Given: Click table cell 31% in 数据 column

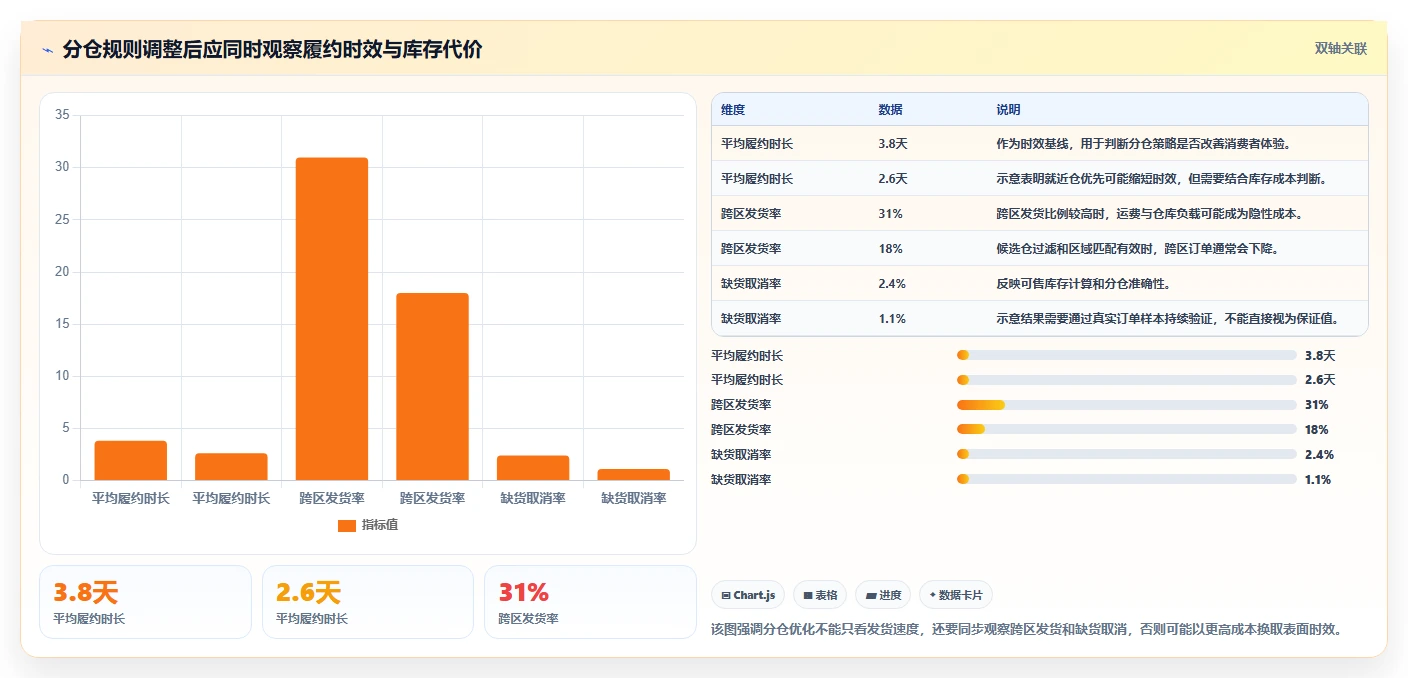Looking at the screenshot, I should pyautogui.click(x=890, y=214).
